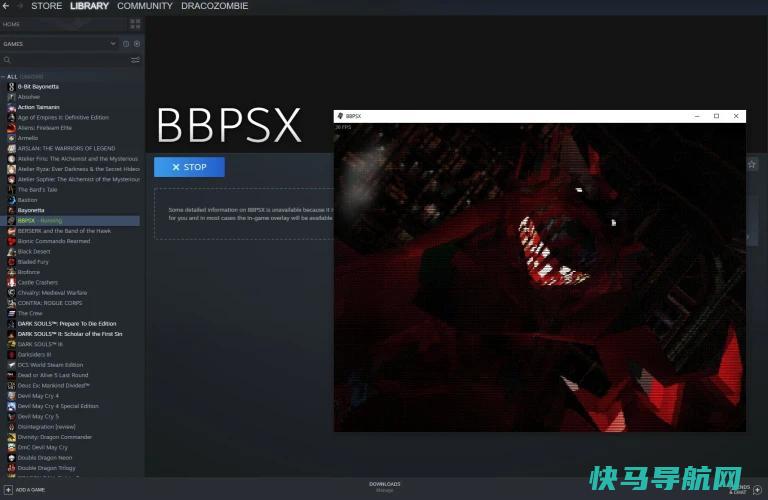Click ADD A GAME label

[30, 490]
